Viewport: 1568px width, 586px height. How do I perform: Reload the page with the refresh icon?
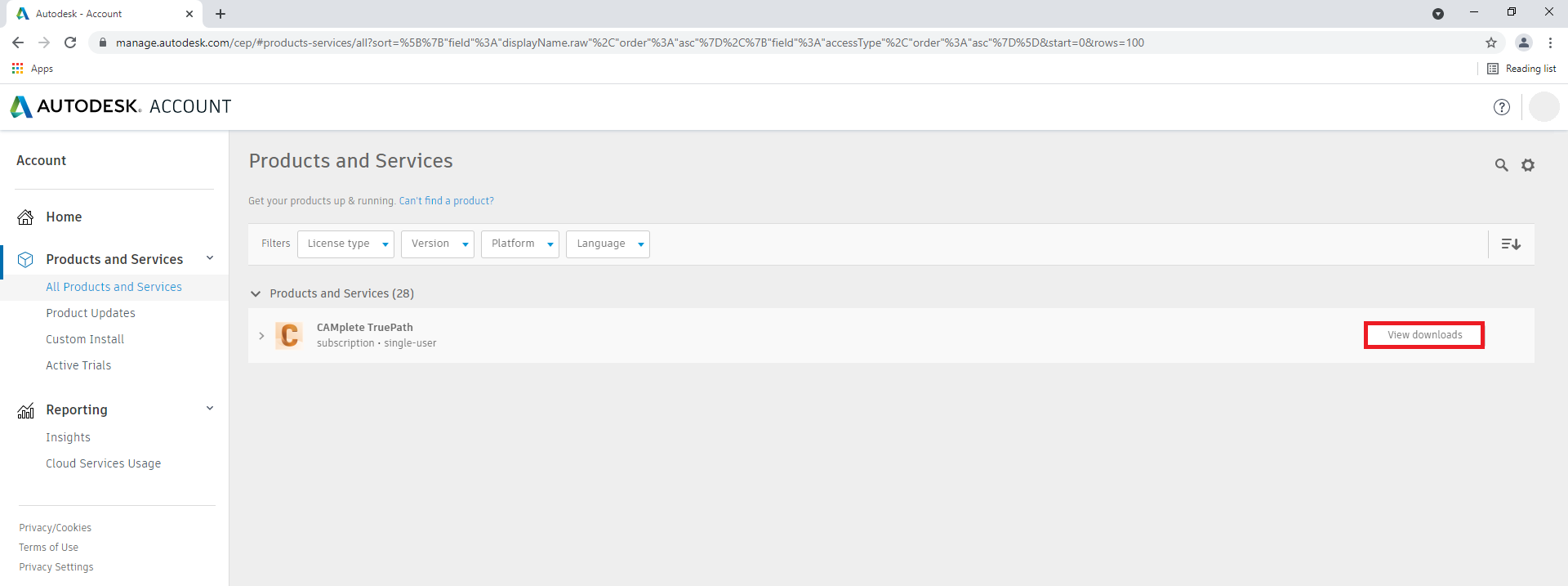pyautogui.click(x=70, y=42)
